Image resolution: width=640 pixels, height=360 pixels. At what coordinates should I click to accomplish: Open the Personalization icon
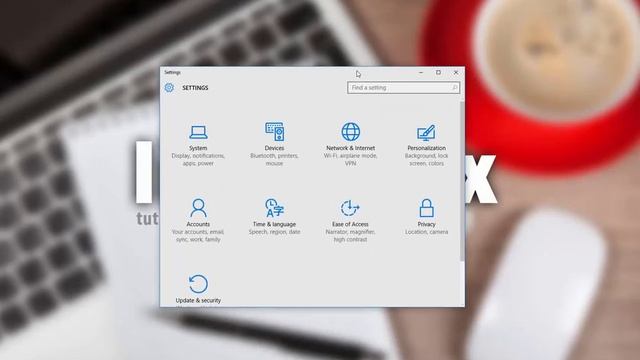[x=426, y=132]
